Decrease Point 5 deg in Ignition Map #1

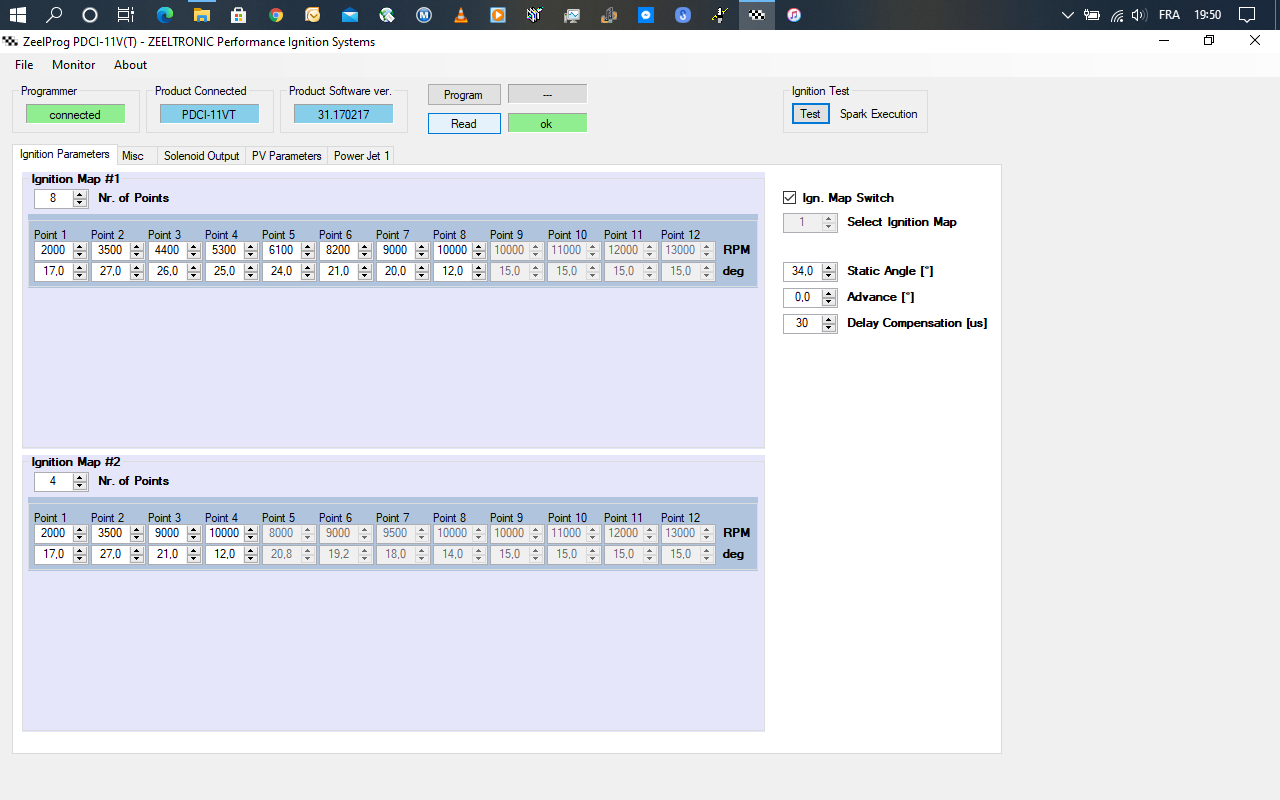[x=307, y=275]
